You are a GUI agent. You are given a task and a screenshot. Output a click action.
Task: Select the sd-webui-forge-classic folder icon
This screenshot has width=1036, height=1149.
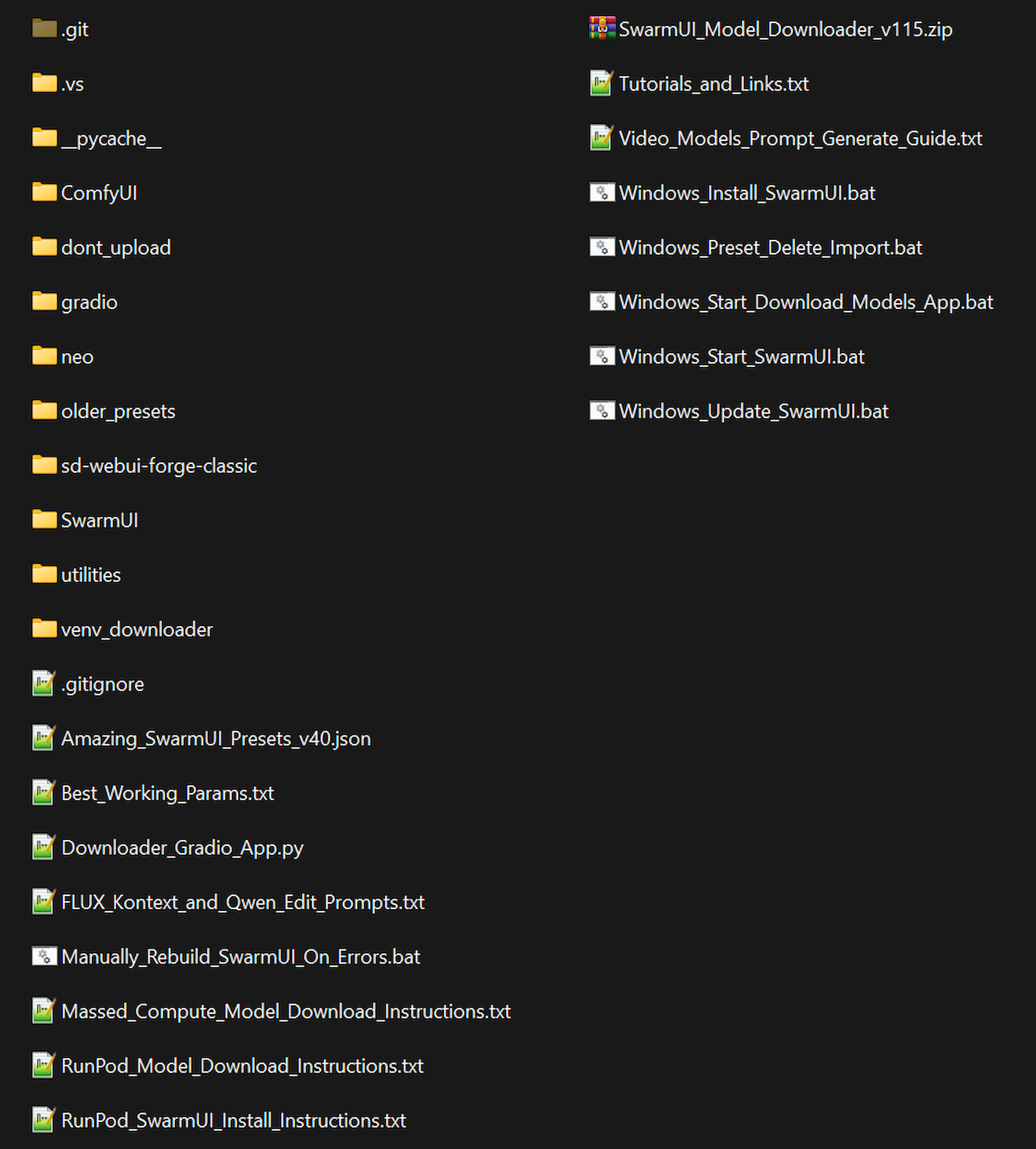45,465
